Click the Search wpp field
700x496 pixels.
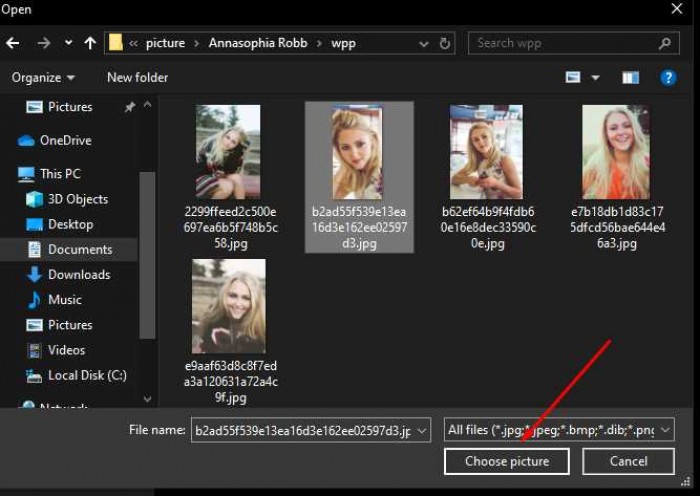[574, 43]
